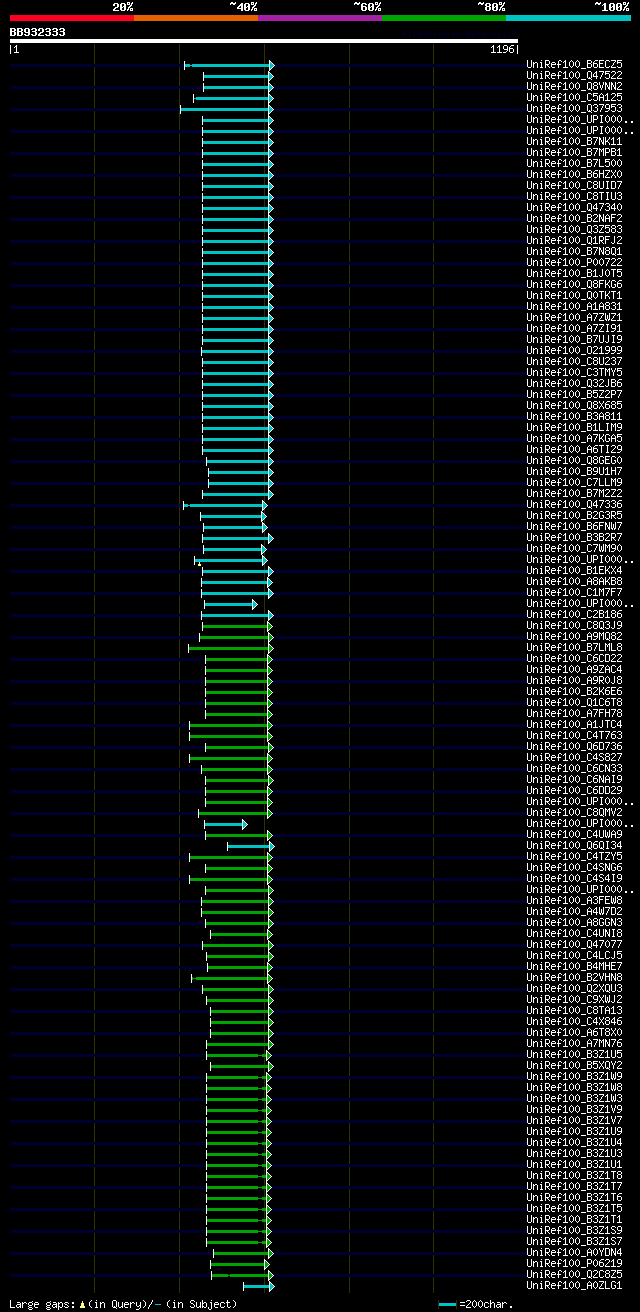640x1312 pixels.
Task: Select hit label UniRef100_B9U1H7
Action: [x=574, y=471]
